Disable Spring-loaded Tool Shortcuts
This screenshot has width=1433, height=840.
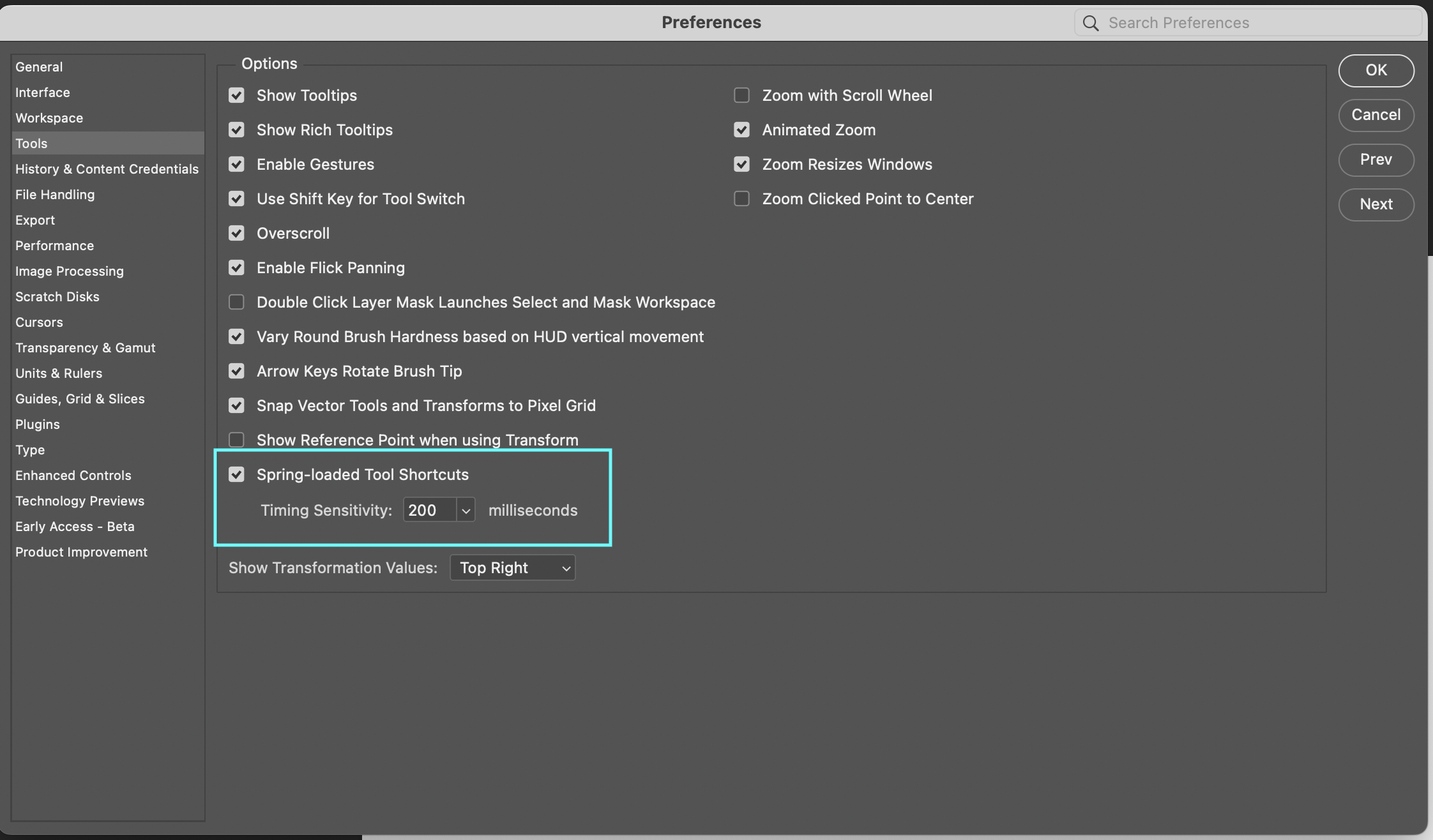point(236,474)
